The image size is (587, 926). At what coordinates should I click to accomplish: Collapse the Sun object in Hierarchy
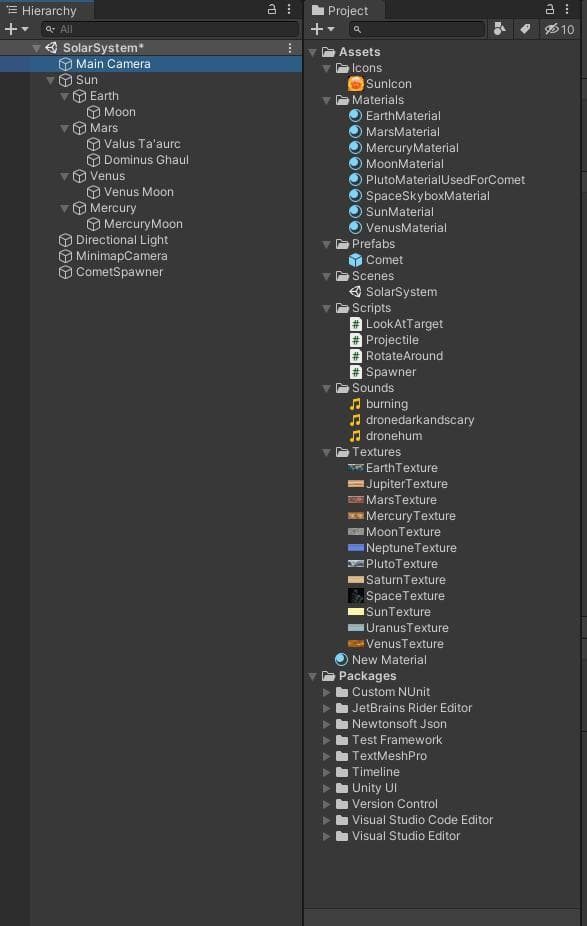tap(51, 80)
